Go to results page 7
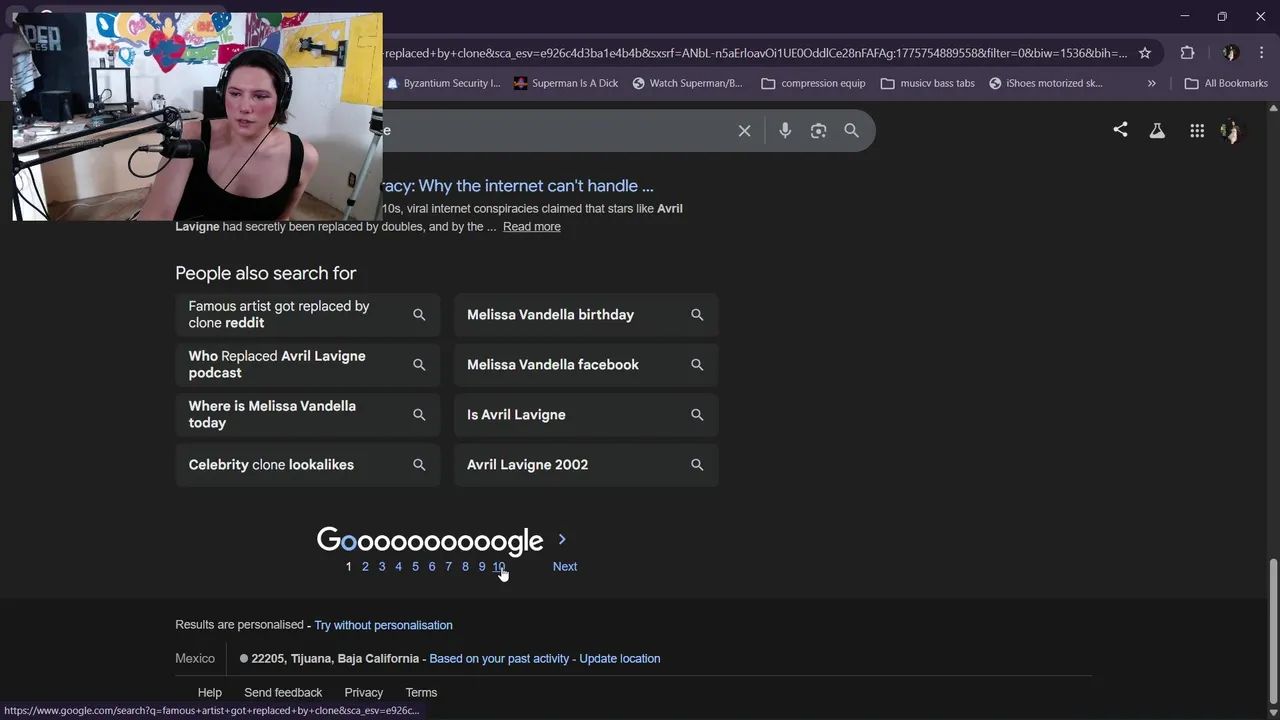Viewport: 1280px width, 720px height. (x=448, y=567)
